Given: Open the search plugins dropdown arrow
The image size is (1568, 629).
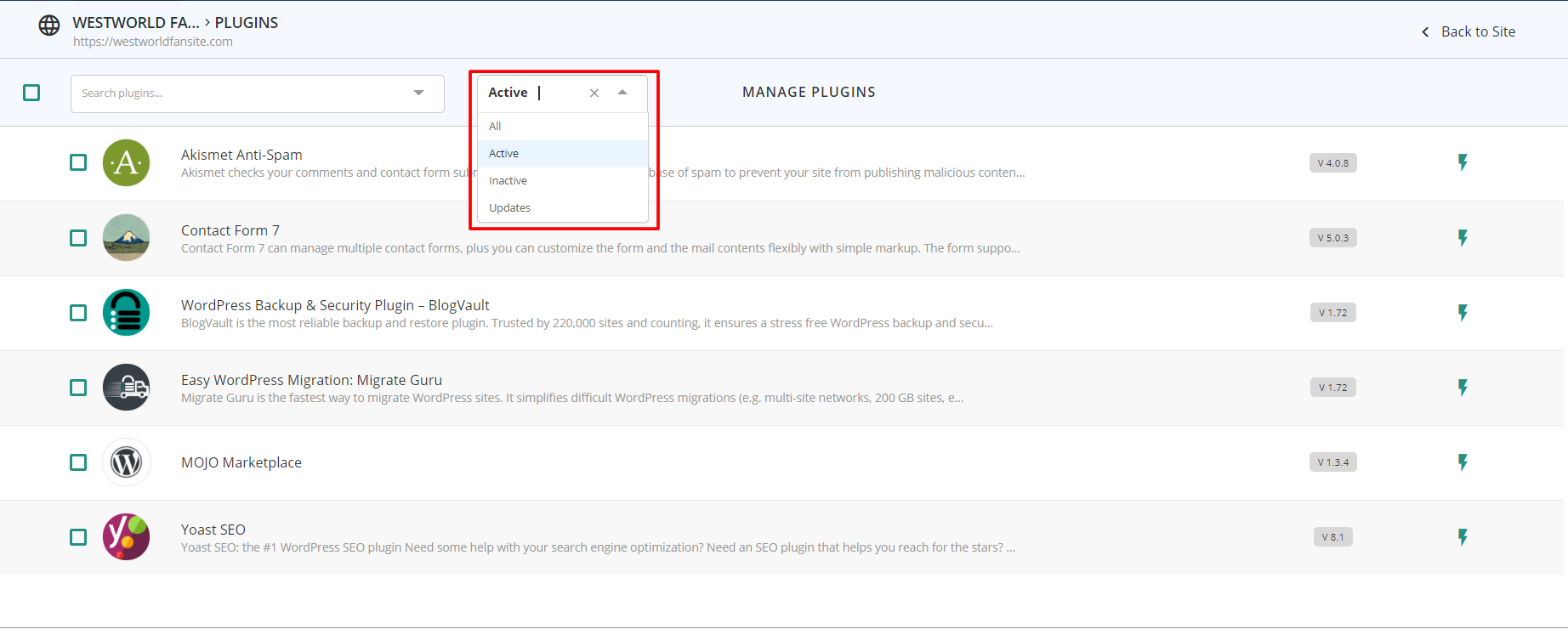Looking at the screenshot, I should 418,93.
